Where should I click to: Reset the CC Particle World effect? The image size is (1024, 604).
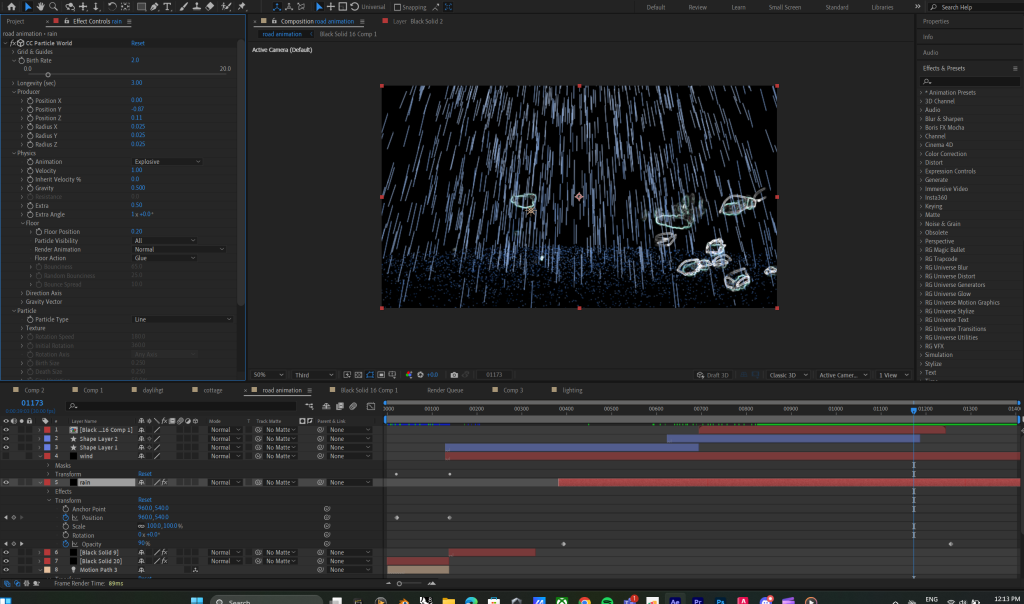pos(139,43)
